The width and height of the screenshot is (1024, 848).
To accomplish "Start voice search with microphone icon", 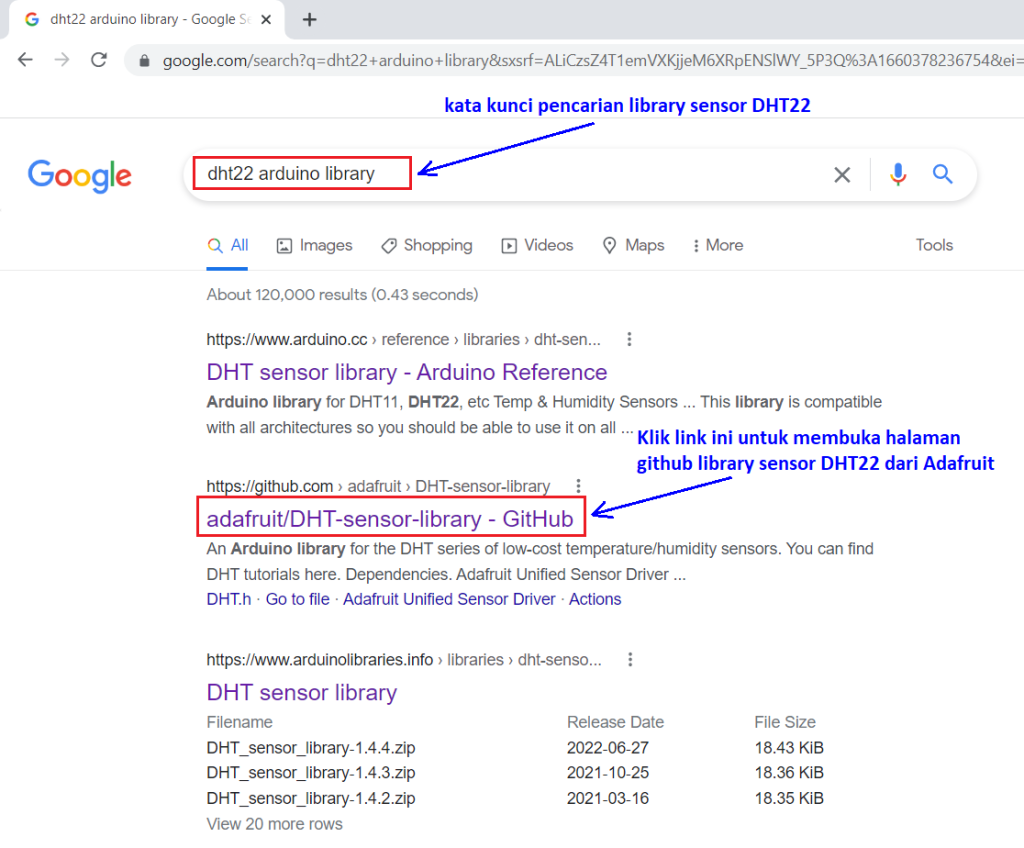I will coord(898,175).
